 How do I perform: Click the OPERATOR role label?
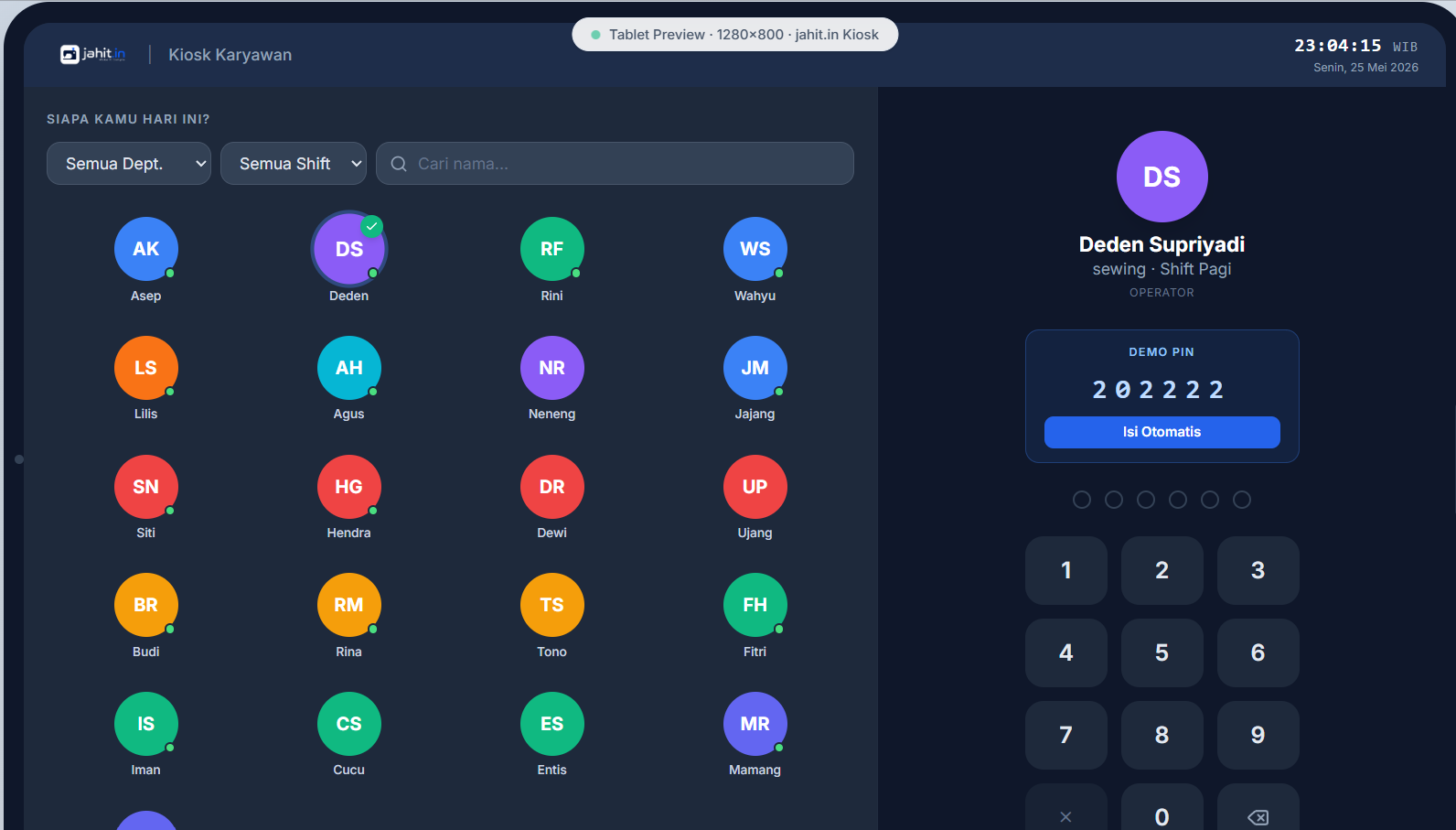coord(1162,293)
